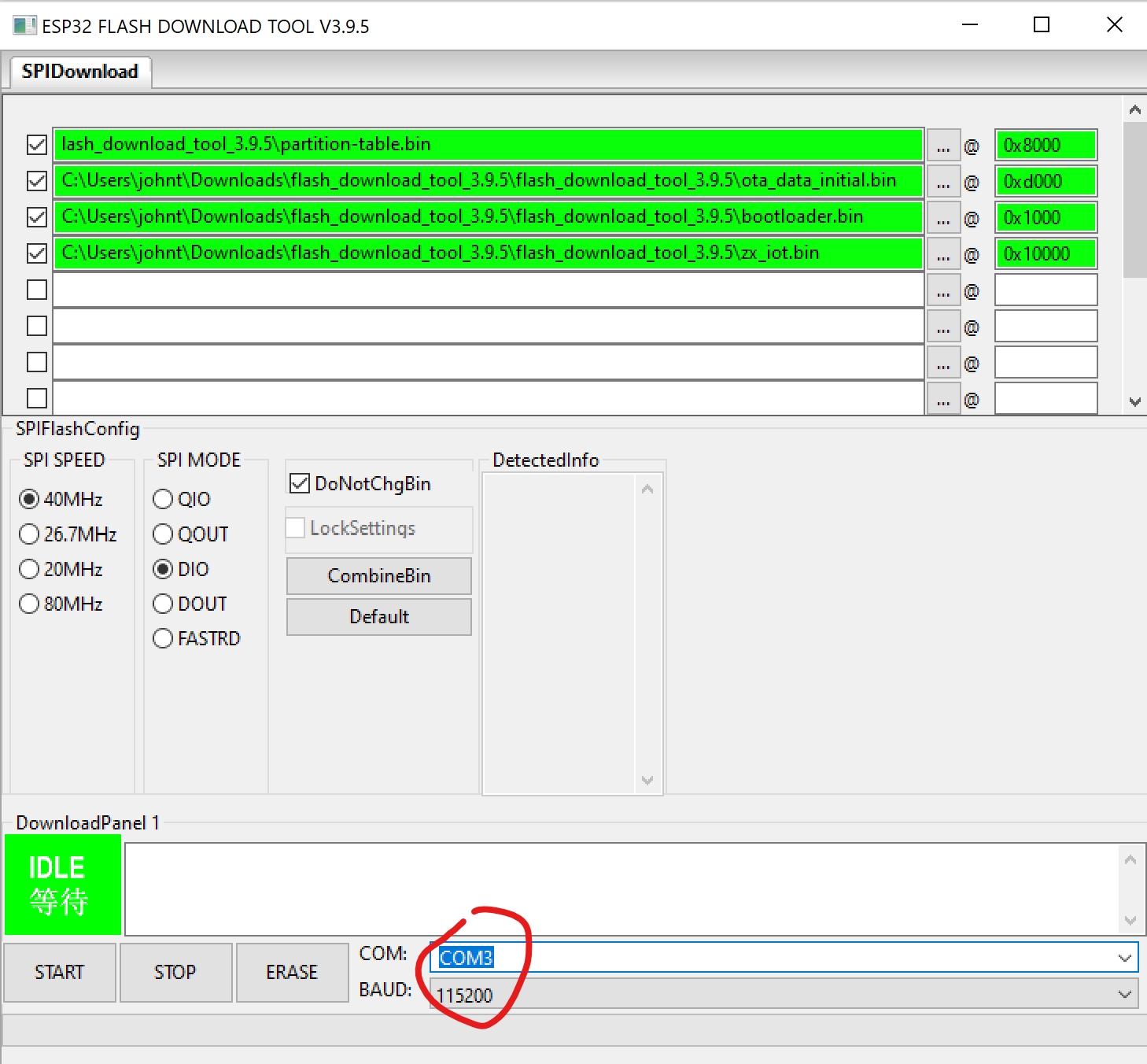The height and width of the screenshot is (1064, 1147).
Task: Click download log scroll down arrow
Action: pos(1130,920)
